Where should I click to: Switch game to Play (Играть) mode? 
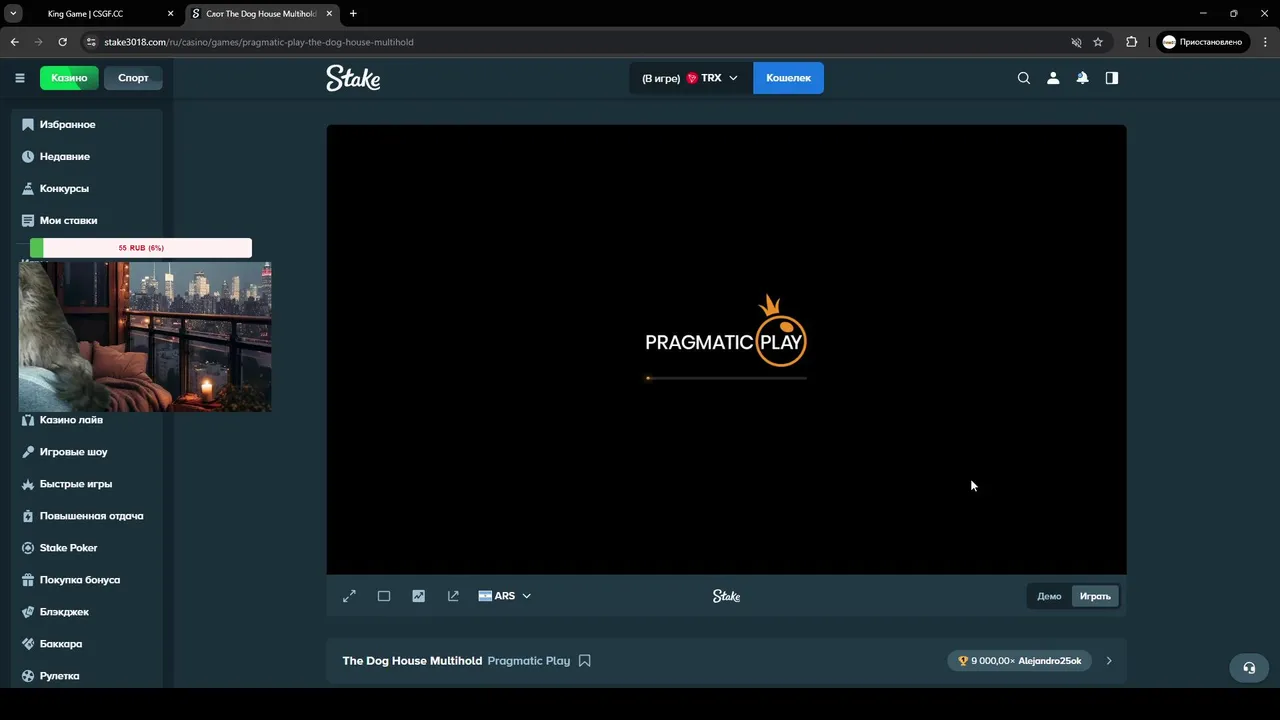click(1095, 596)
